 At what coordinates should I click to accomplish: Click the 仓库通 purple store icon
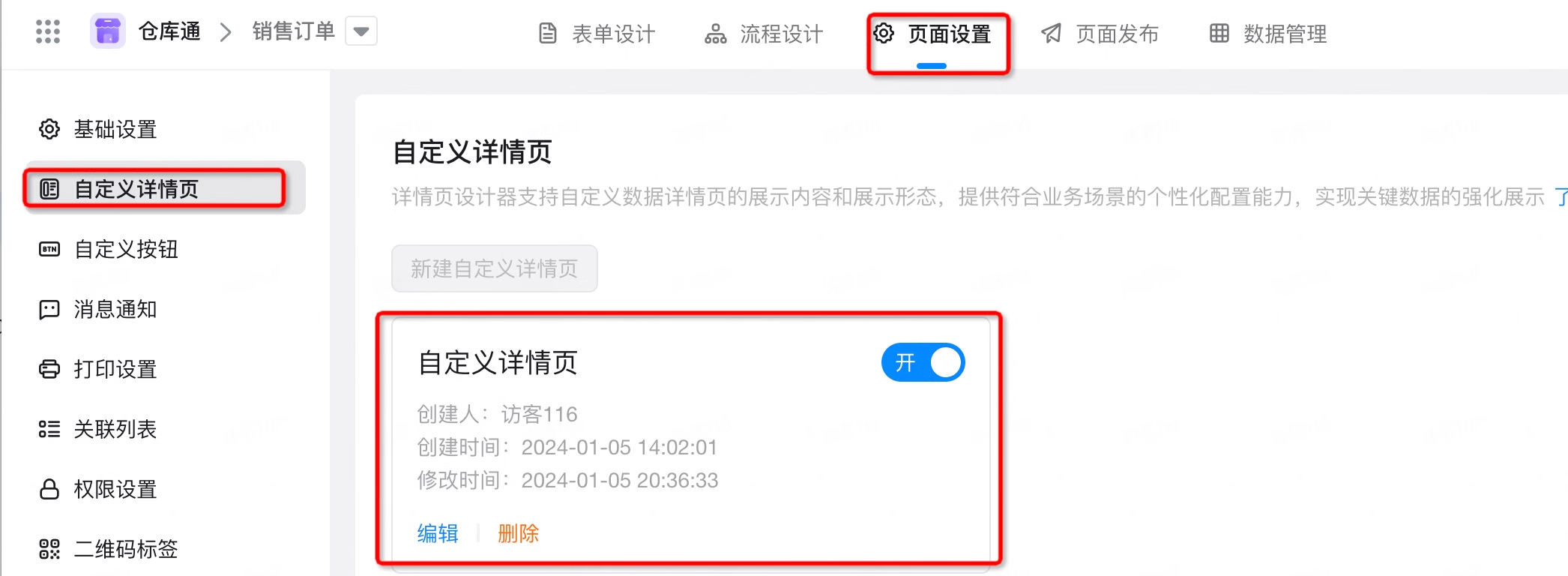[x=107, y=31]
